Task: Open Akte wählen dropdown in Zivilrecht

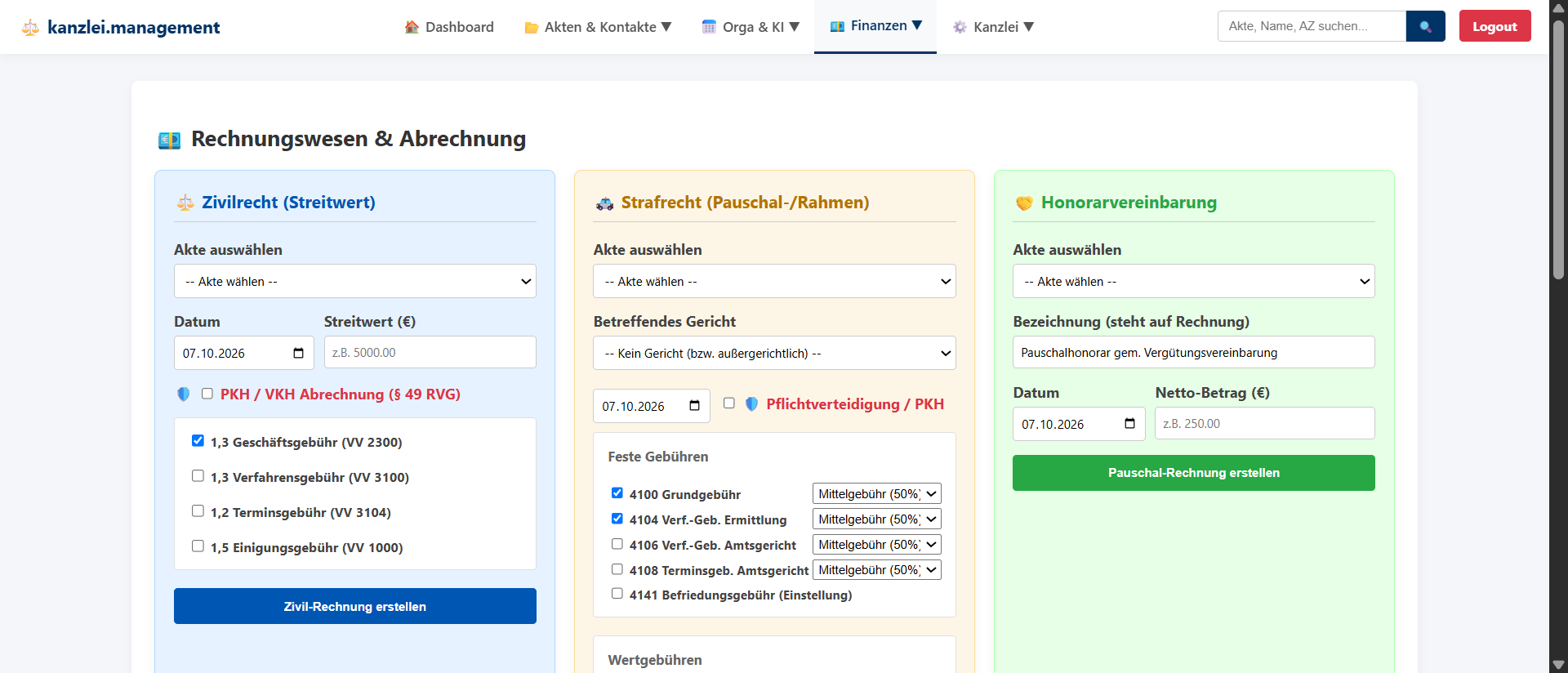Action: [x=355, y=281]
